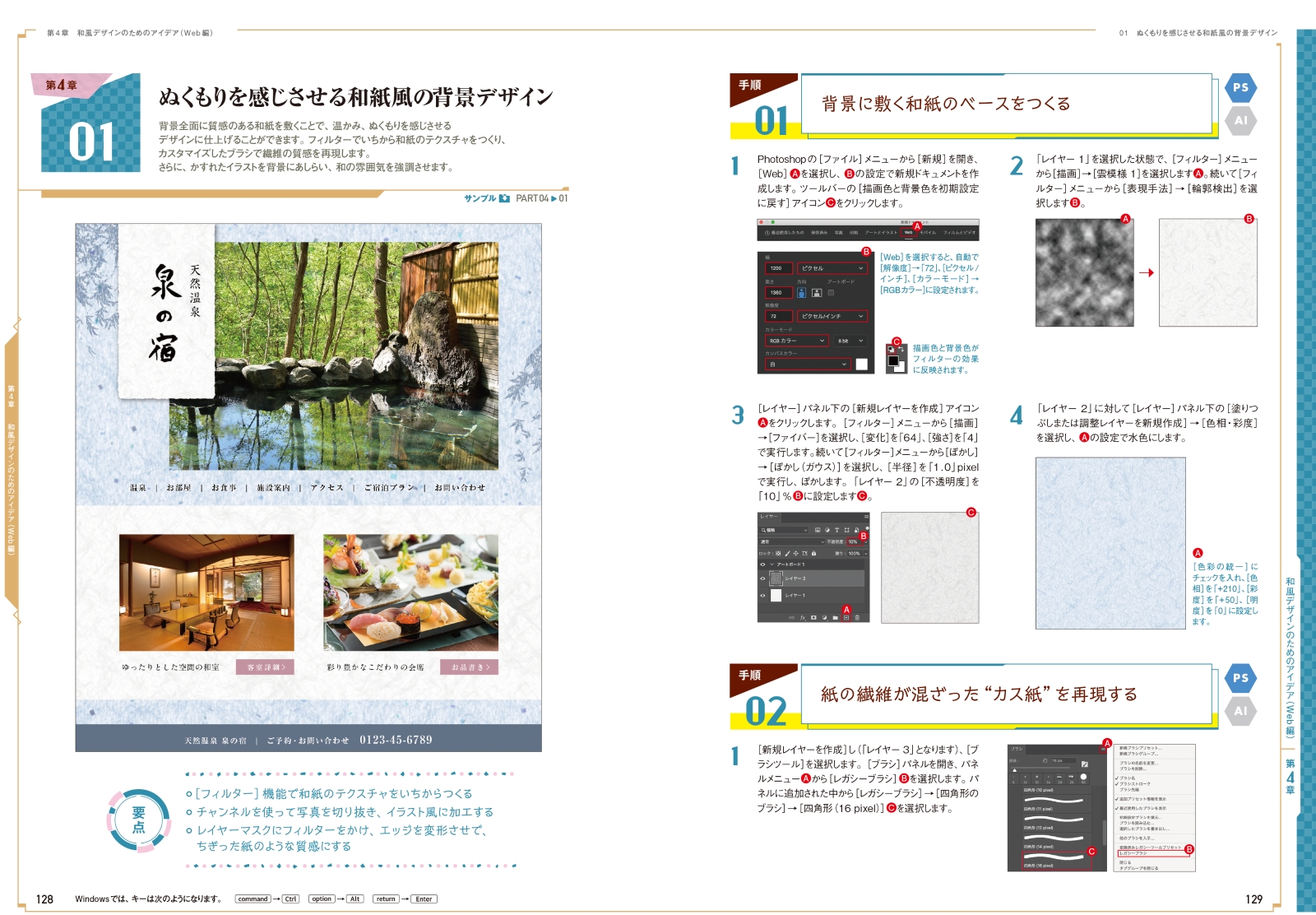
Task: Toggle the layer filtering switch
Action: [x=867, y=528]
